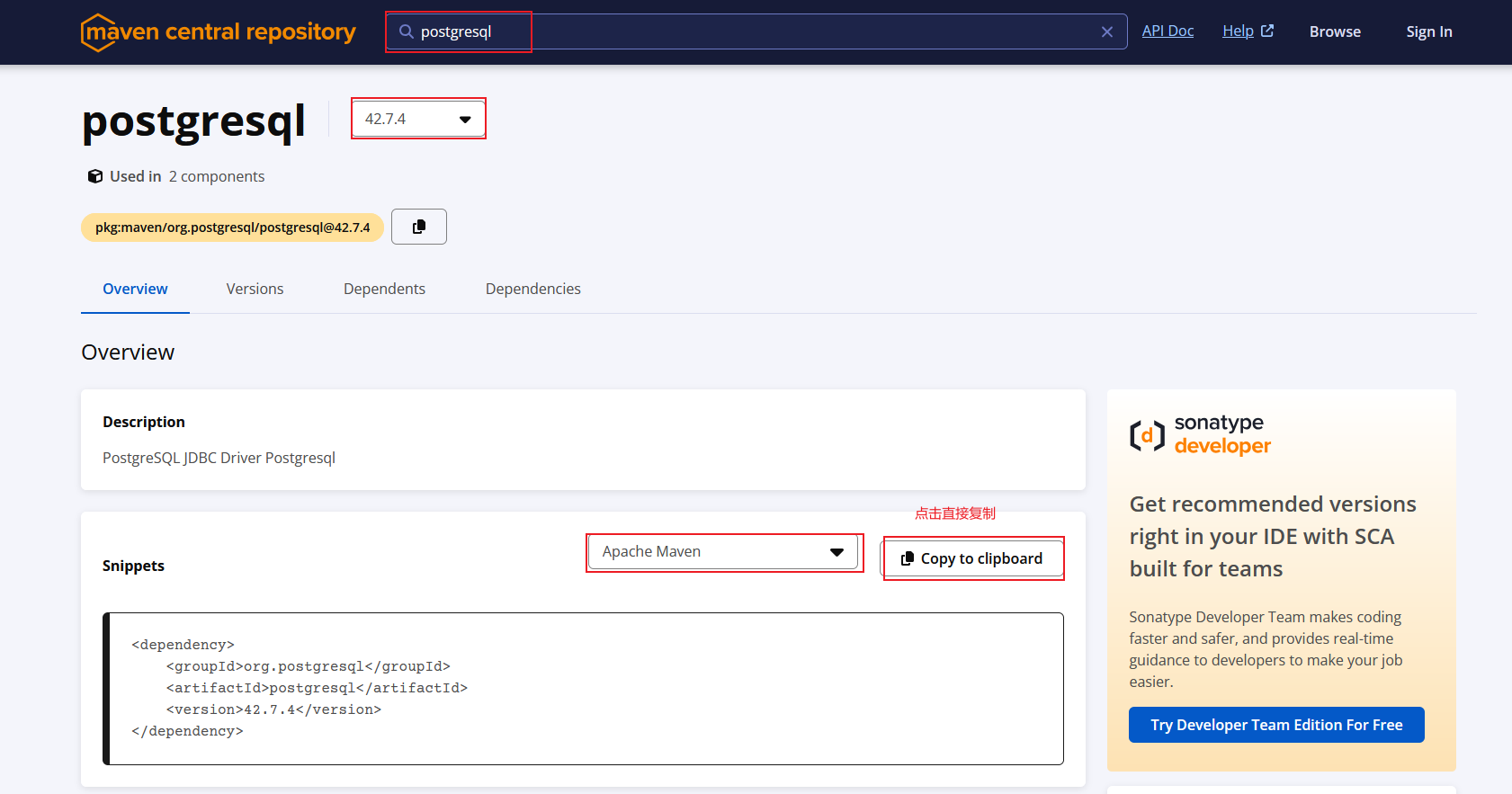The width and height of the screenshot is (1512, 794).
Task: Click the Snippets heading
Action: click(x=133, y=566)
